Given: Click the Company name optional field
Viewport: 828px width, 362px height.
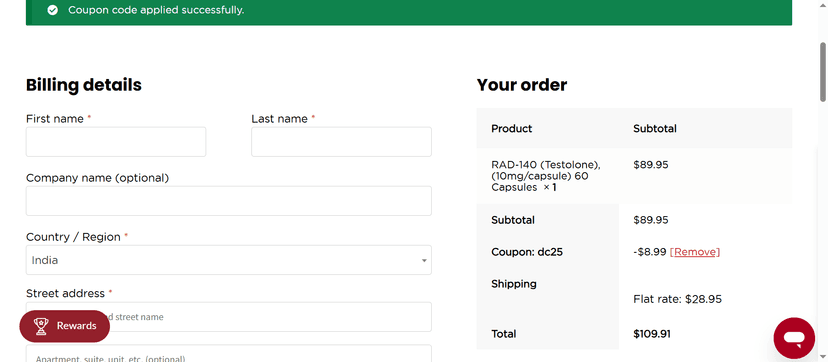Looking at the screenshot, I should point(229,201).
